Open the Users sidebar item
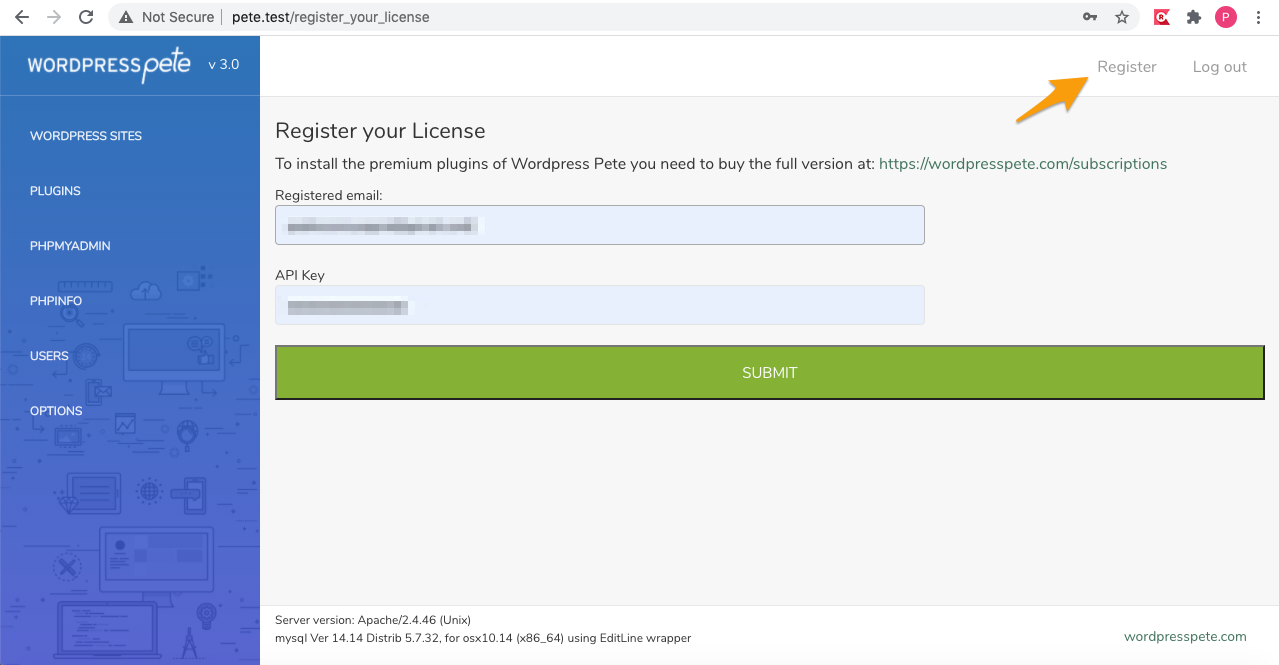 (49, 356)
